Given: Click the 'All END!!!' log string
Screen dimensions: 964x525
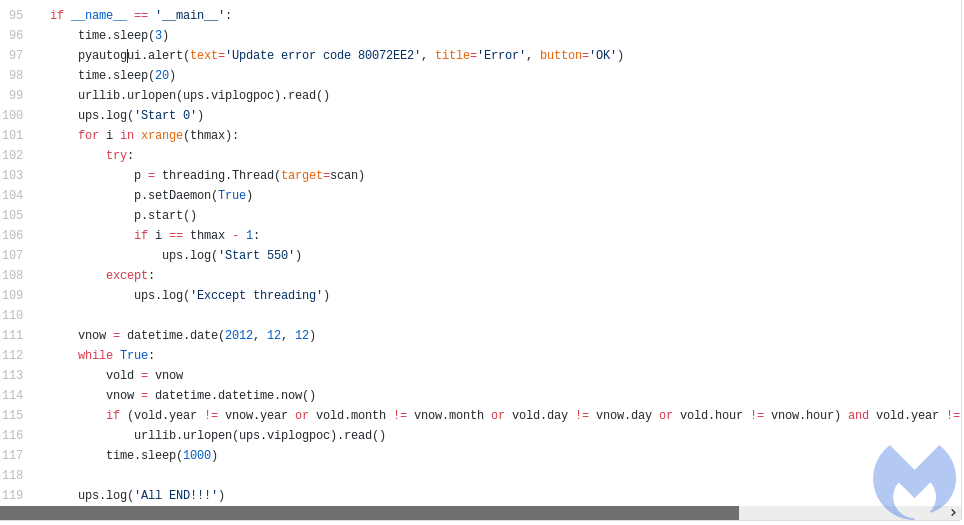Looking at the screenshot, I should pos(178,496).
